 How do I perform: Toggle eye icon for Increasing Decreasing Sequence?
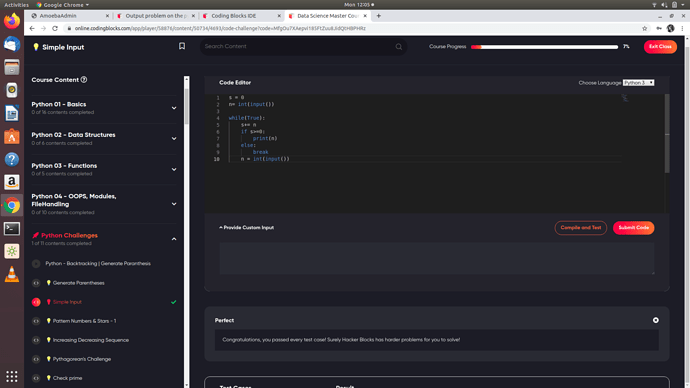(36, 340)
